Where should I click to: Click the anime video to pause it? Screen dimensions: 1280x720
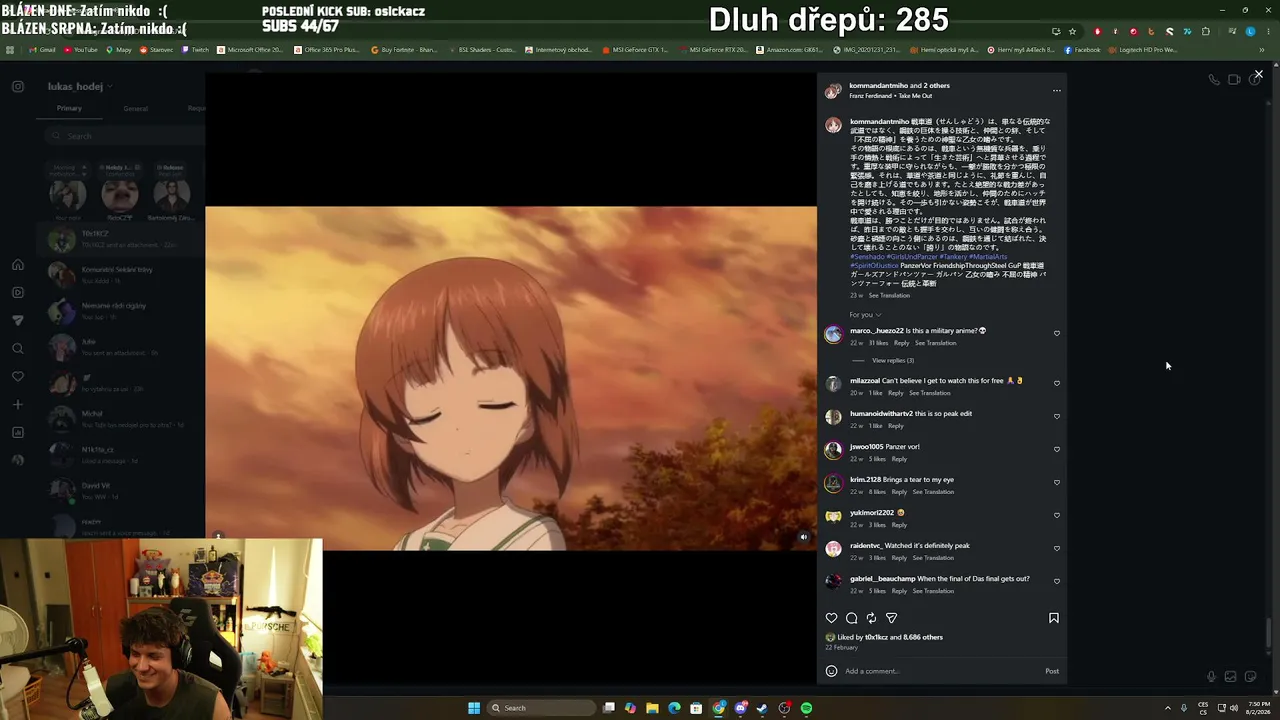(x=511, y=378)
